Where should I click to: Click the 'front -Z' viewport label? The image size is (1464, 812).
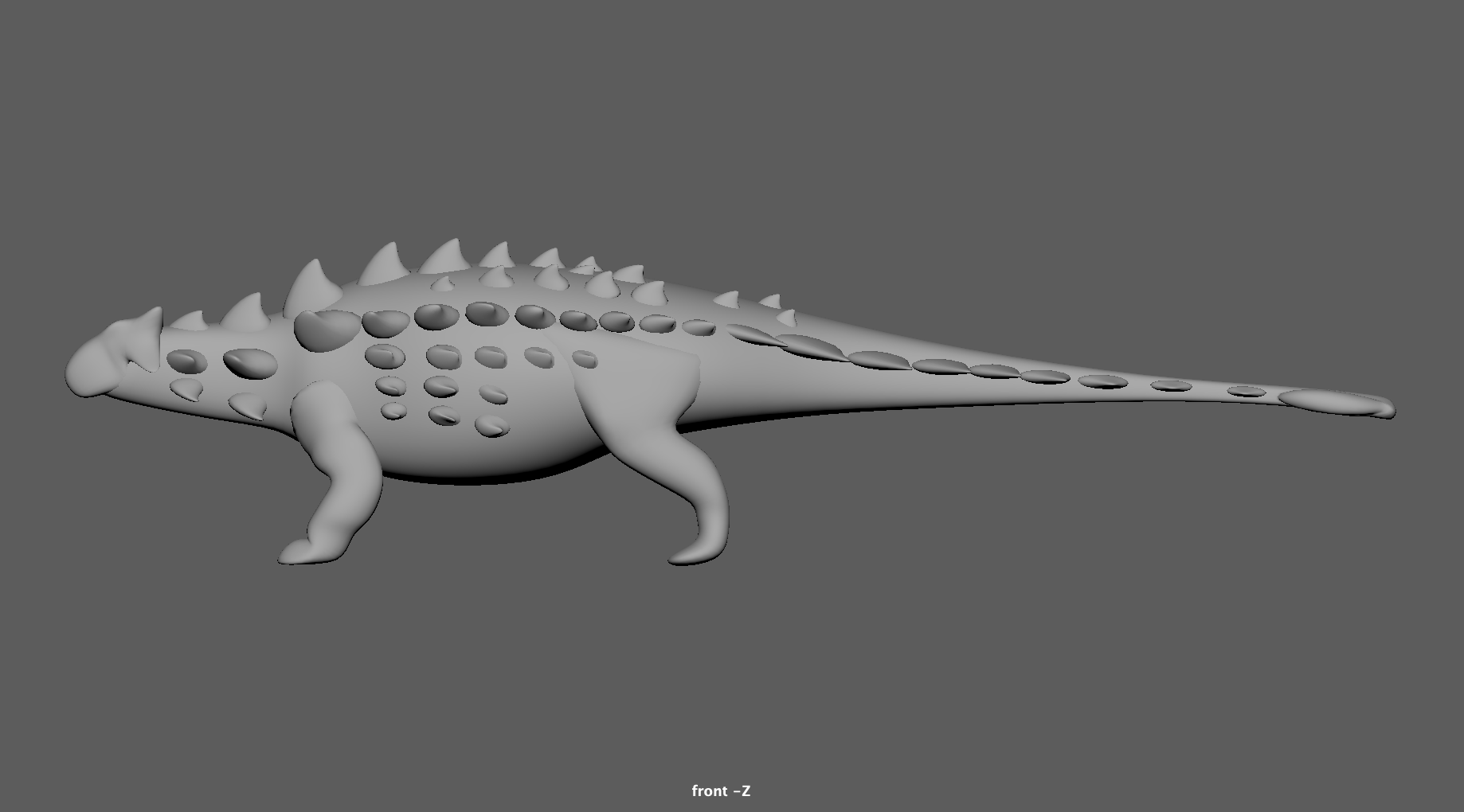(x=721, y=791)
